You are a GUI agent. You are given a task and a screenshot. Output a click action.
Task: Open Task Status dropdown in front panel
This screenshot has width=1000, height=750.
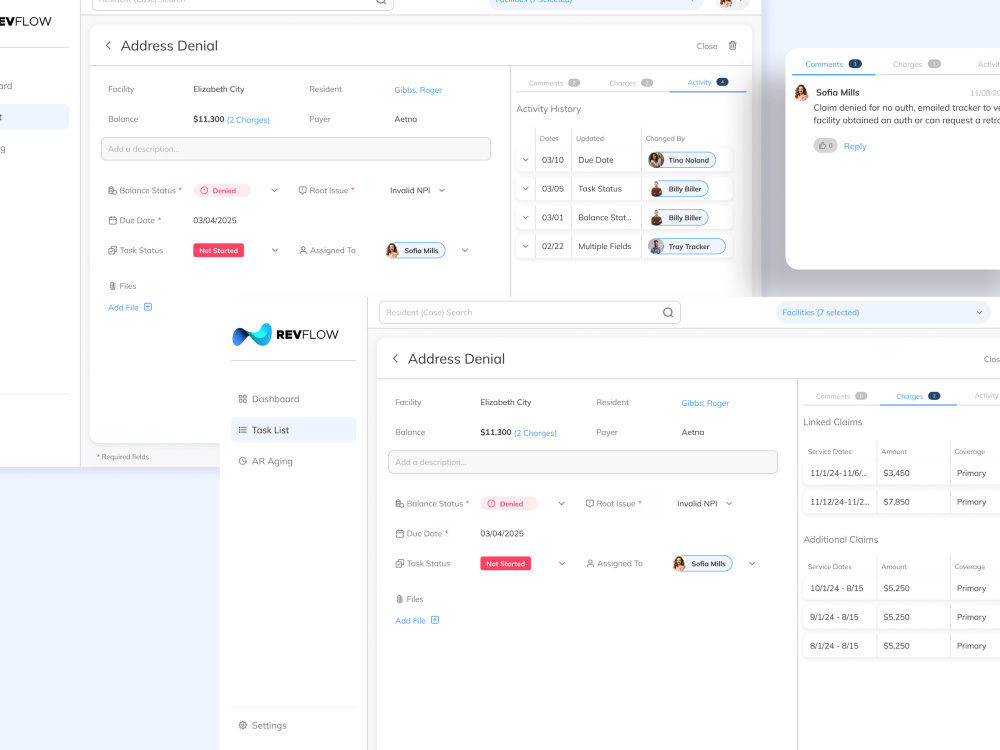[562, 563]
